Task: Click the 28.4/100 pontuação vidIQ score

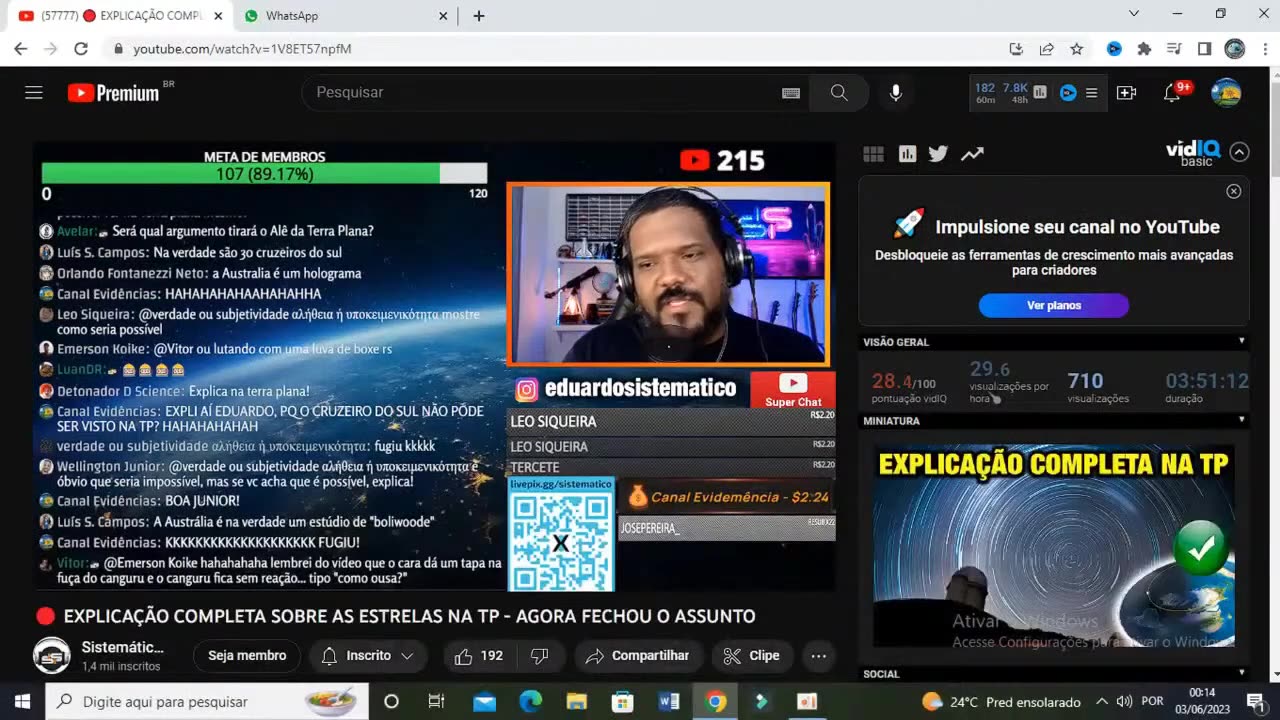Action: 909,387
